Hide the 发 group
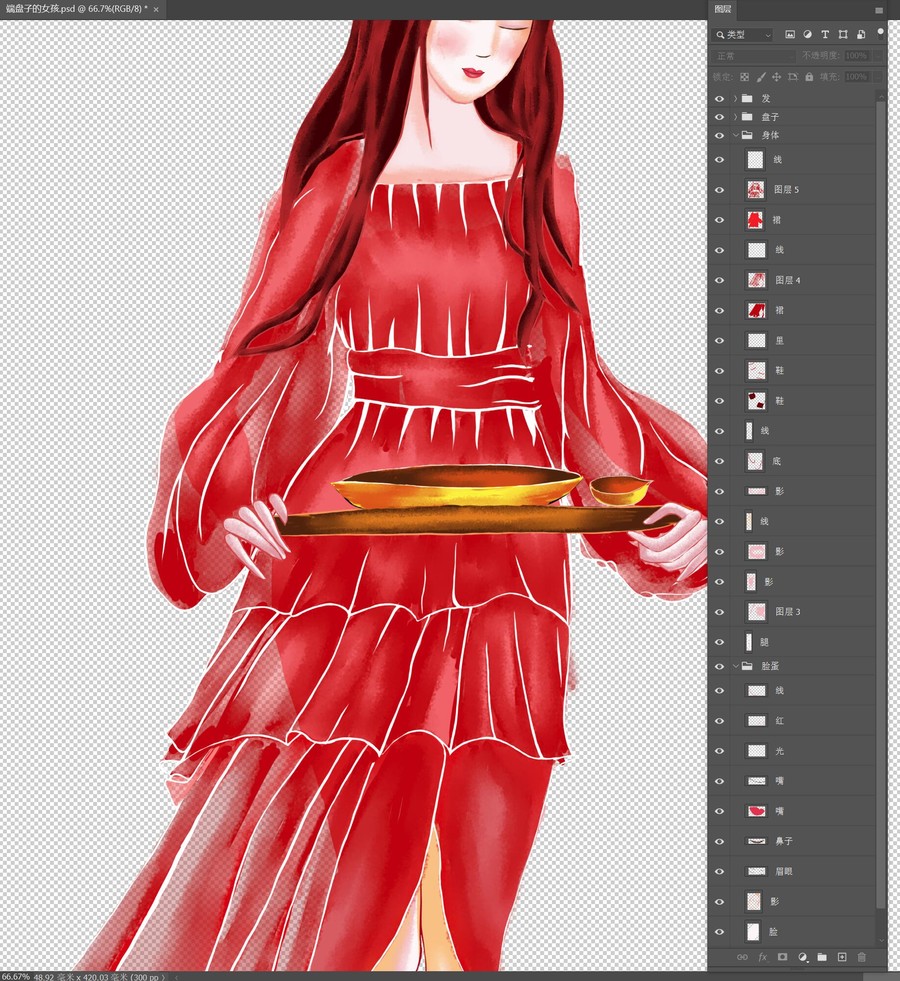 pos(719,99)
